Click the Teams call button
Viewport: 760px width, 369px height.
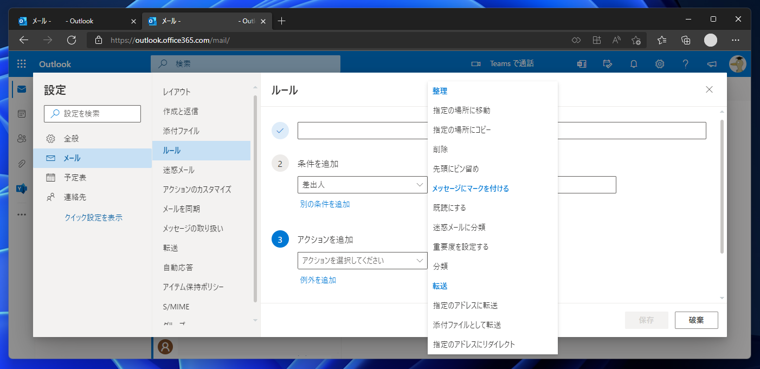[502, 64]
